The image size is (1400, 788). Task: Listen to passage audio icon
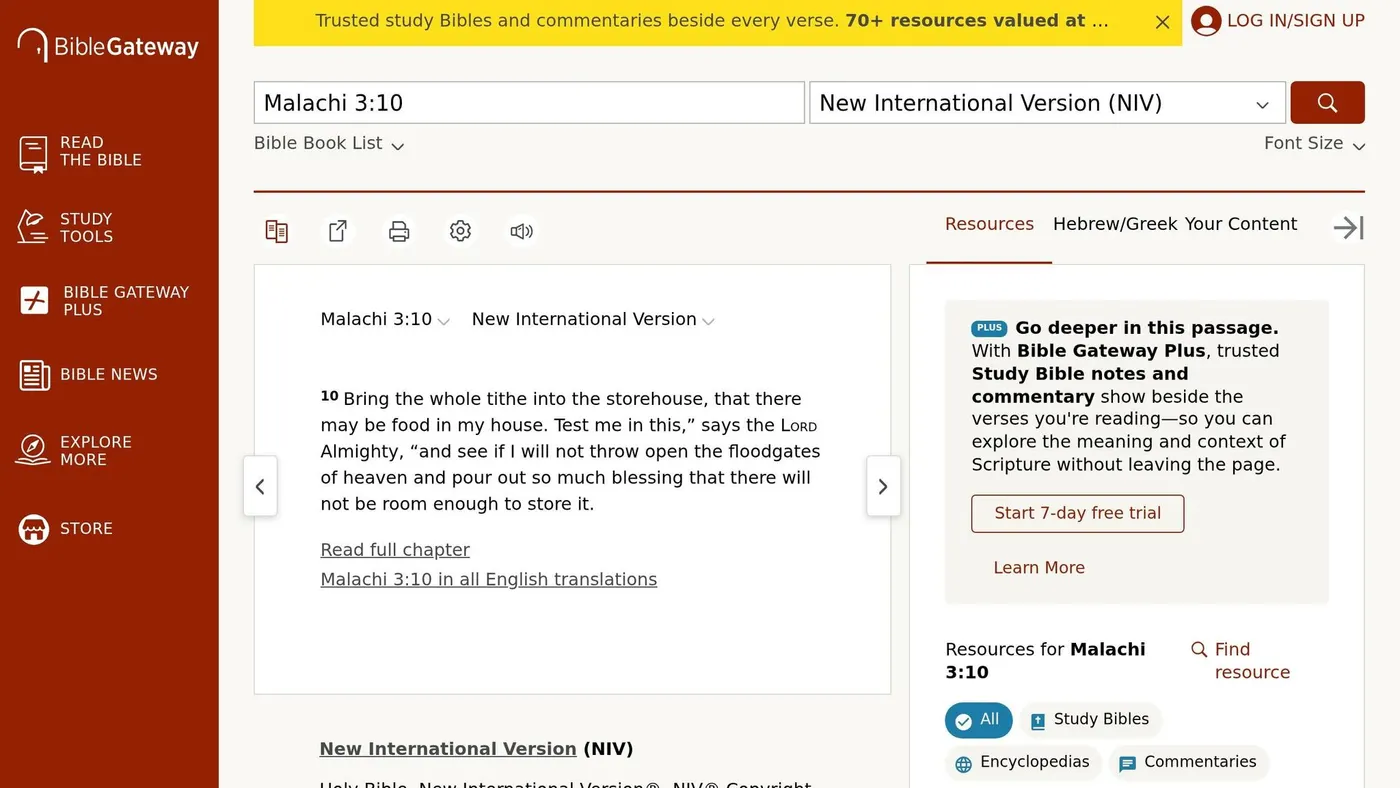(x=521, y=231)
